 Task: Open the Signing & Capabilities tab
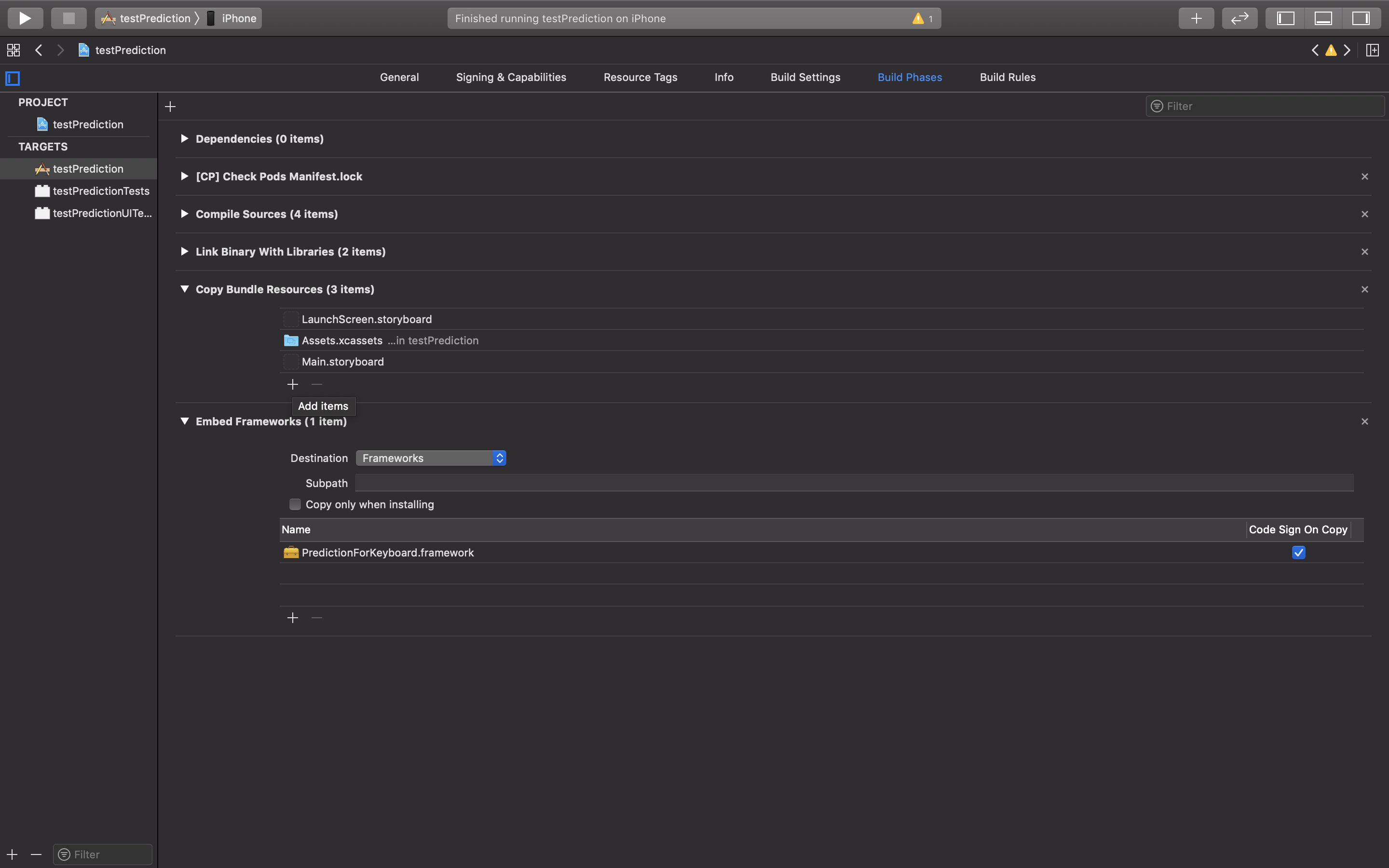[511, 78]
